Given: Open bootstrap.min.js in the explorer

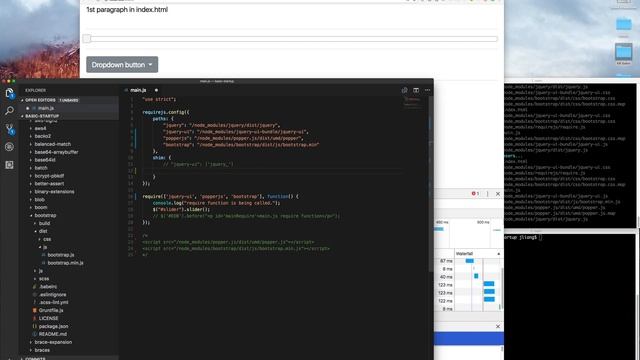Looking at the screenshot, I should (x=65, y=263).
